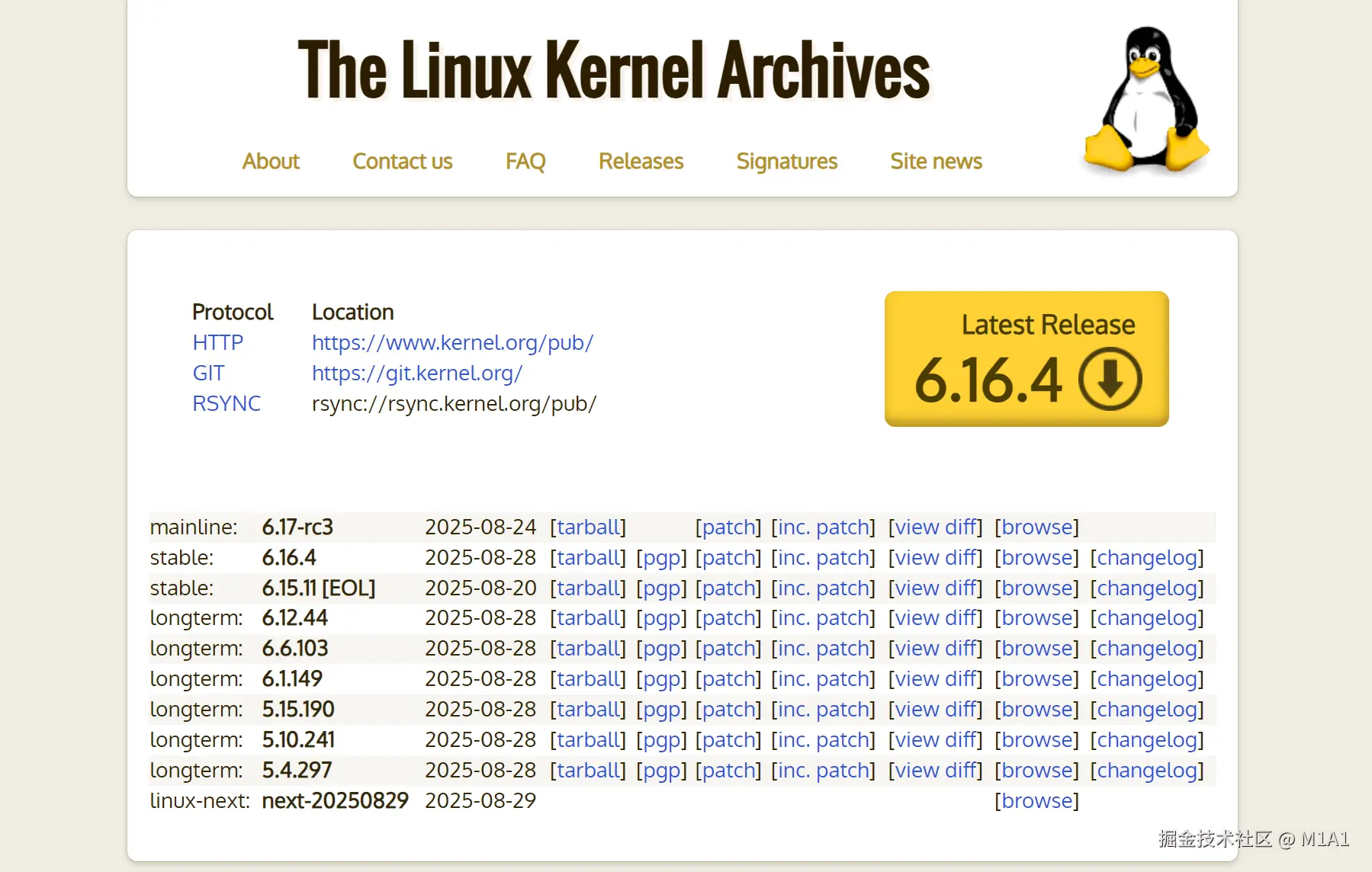1372x872 pixels.
Task: View diff for longterm 5.10.241
Action: click(x=936, y=740)
